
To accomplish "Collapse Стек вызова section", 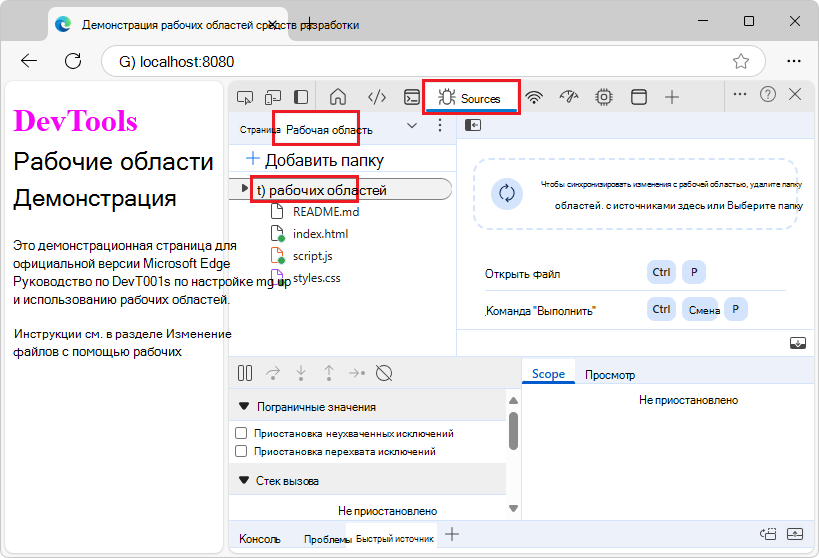I will coord(244,480).
